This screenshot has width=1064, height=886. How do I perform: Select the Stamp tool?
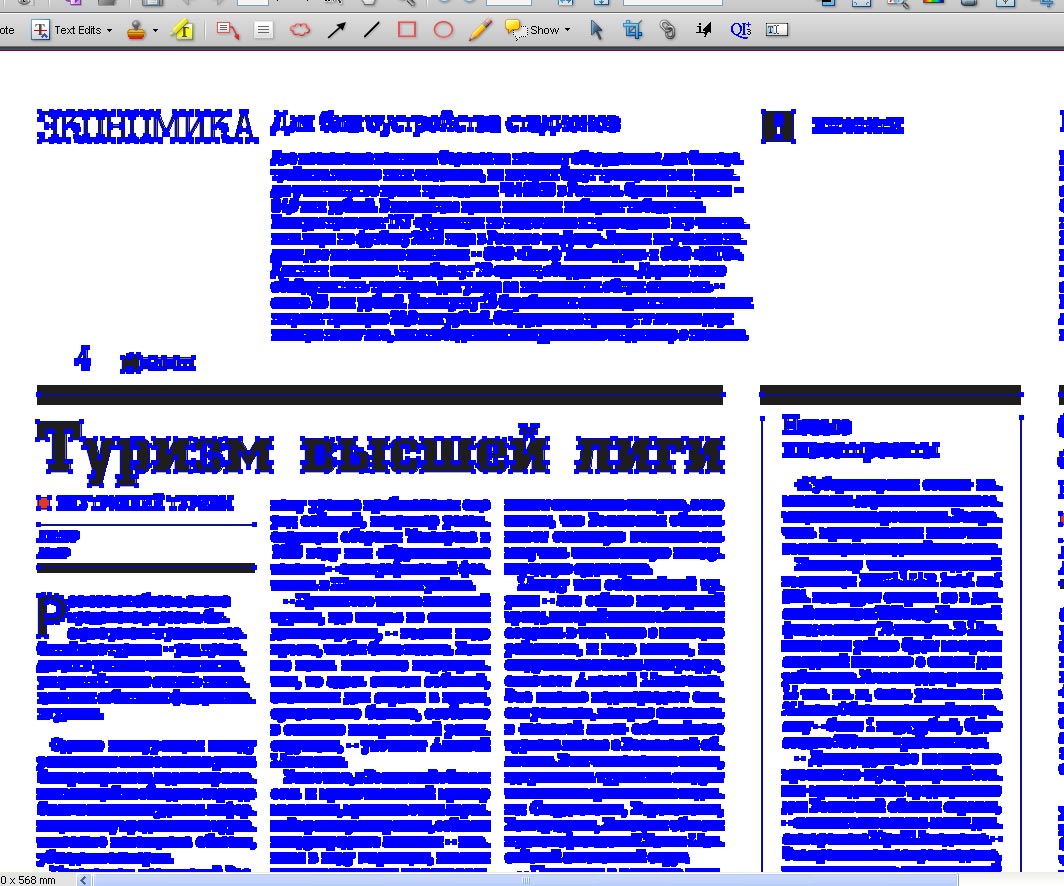tap(136, 30)
